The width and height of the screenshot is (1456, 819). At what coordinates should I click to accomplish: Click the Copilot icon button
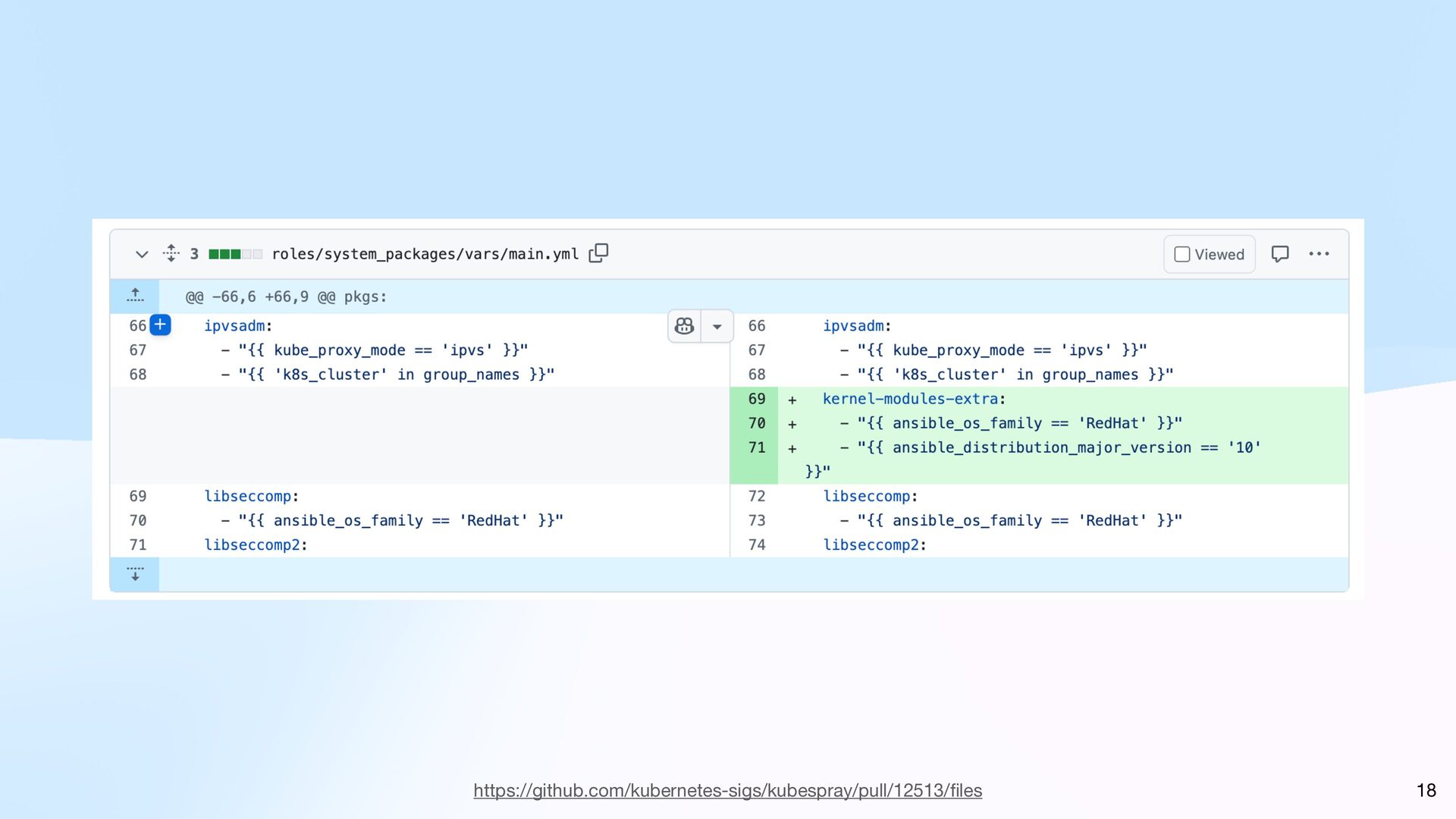click(684, 326)
